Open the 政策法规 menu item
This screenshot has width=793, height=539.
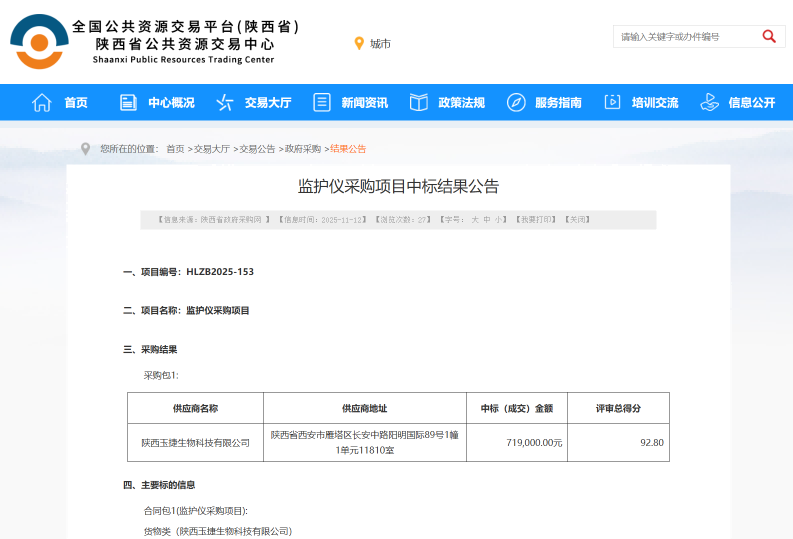[461, 103]
